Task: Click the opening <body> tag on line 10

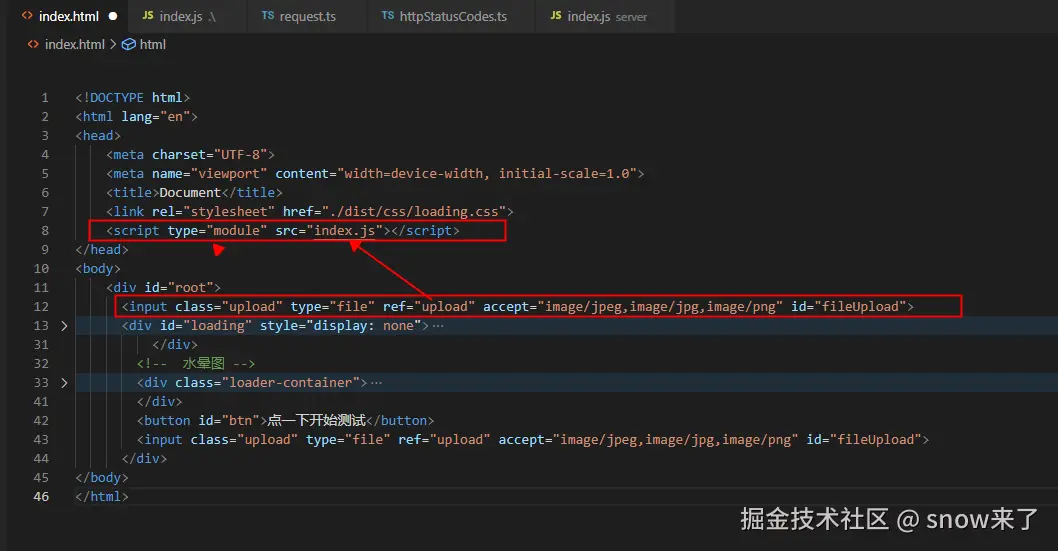Action: pos(99,268)
